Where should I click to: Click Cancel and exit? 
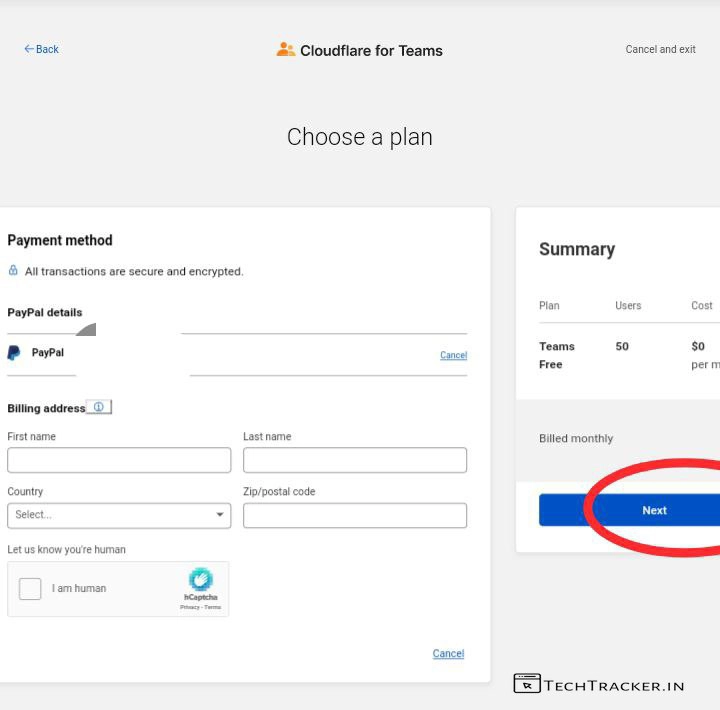tap(660, 49)
